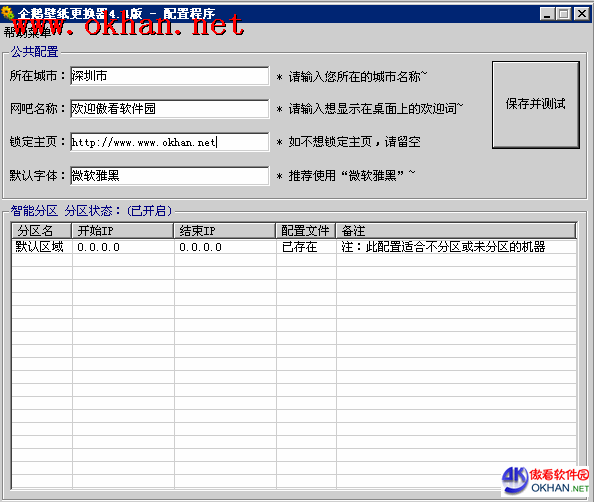Focus the 网吧名称 text field

(x=170, y=109)
